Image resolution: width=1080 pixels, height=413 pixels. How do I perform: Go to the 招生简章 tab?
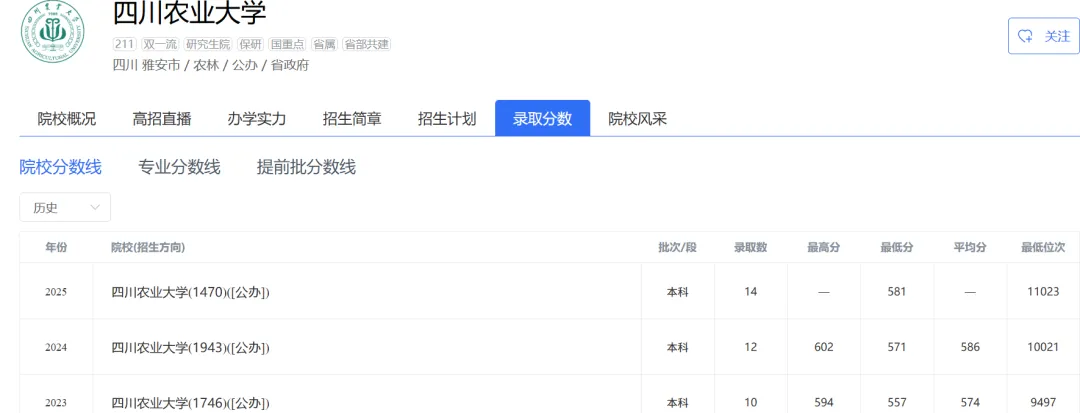pyautogui.click(x=352, y=118)
